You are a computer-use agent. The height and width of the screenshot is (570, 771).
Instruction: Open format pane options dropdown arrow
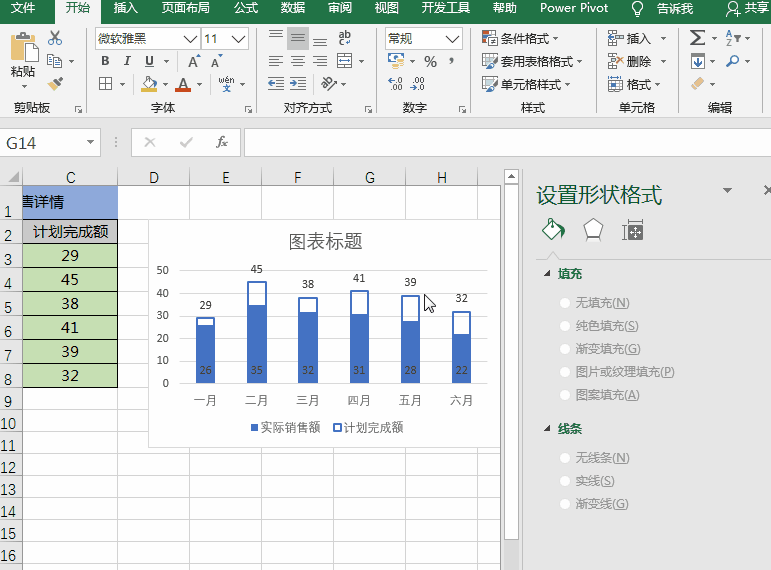pos(728,190)
